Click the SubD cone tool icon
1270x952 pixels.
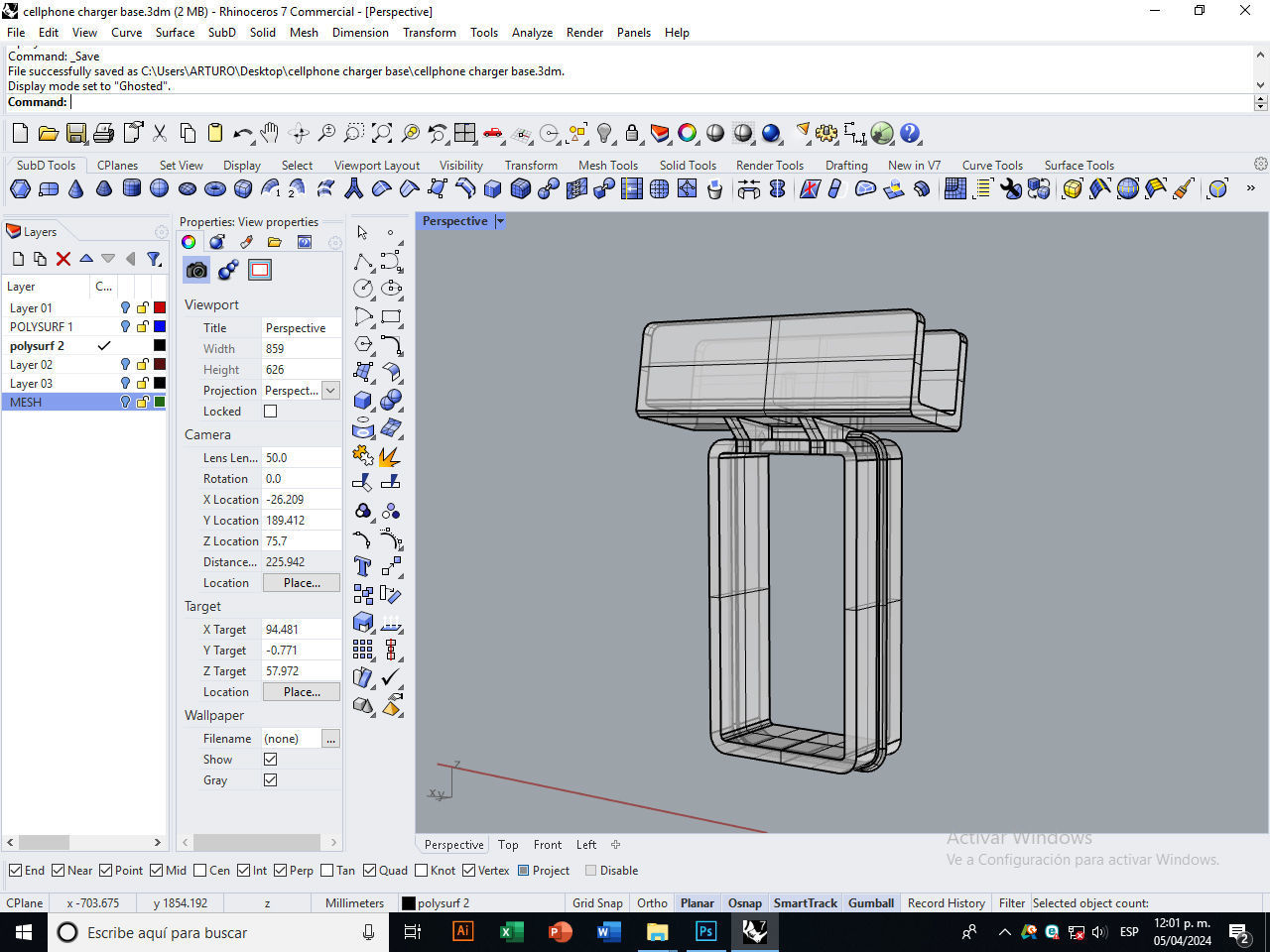pos(75,188)
